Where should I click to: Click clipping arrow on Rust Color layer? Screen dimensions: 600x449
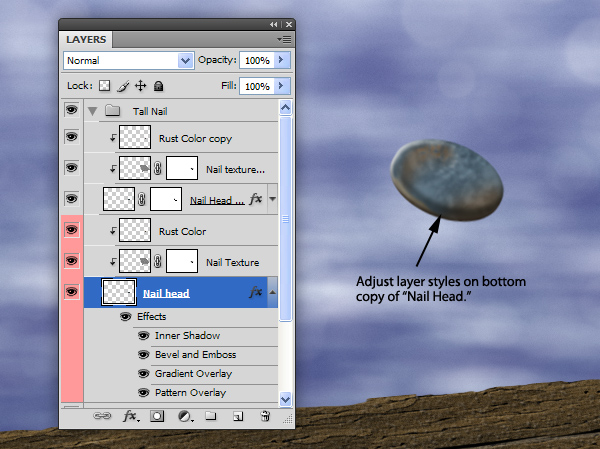pyautogui.click(x=113, y=230)
